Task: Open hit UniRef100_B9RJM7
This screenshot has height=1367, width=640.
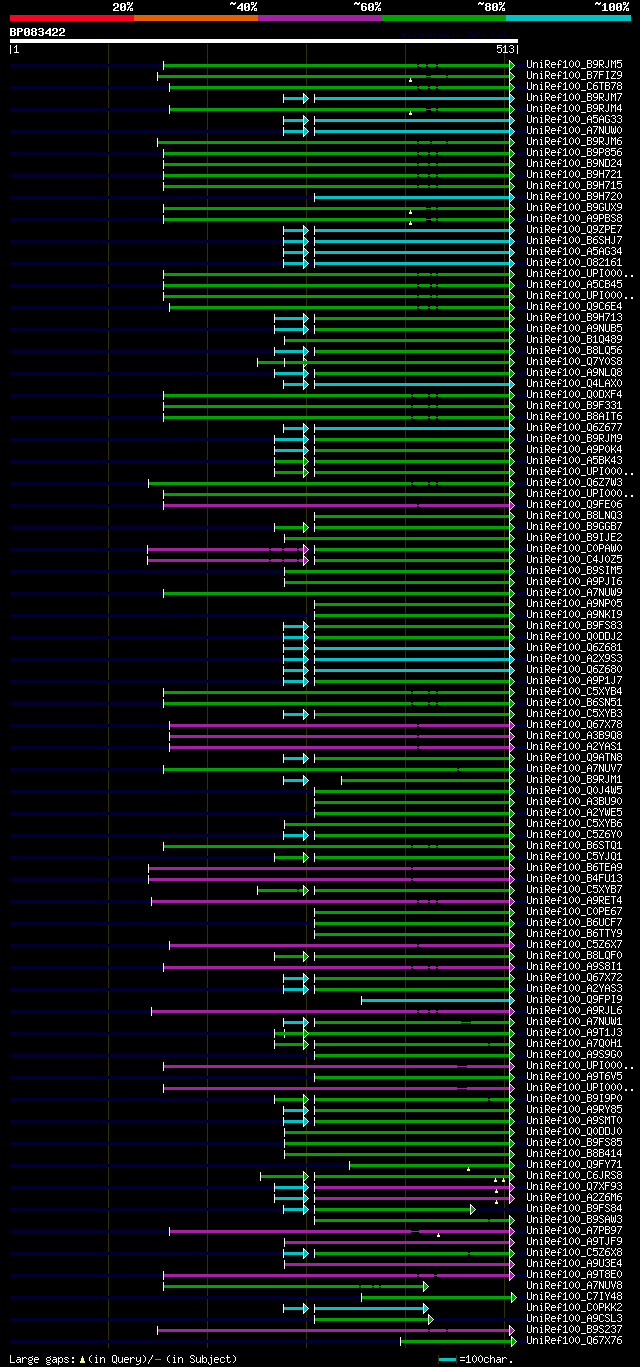Action: [x=575, y=97]
